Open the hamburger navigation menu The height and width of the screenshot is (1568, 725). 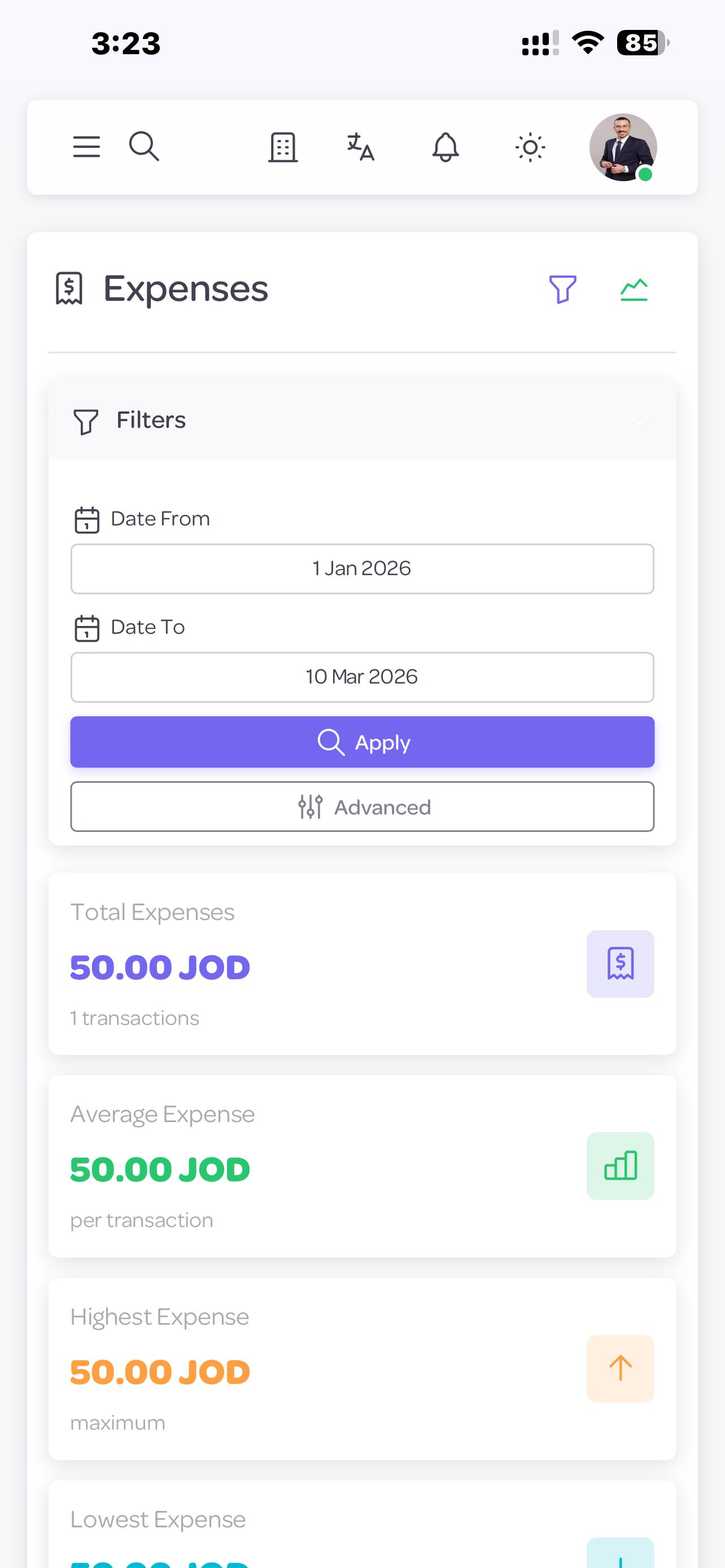click(86, 147)
